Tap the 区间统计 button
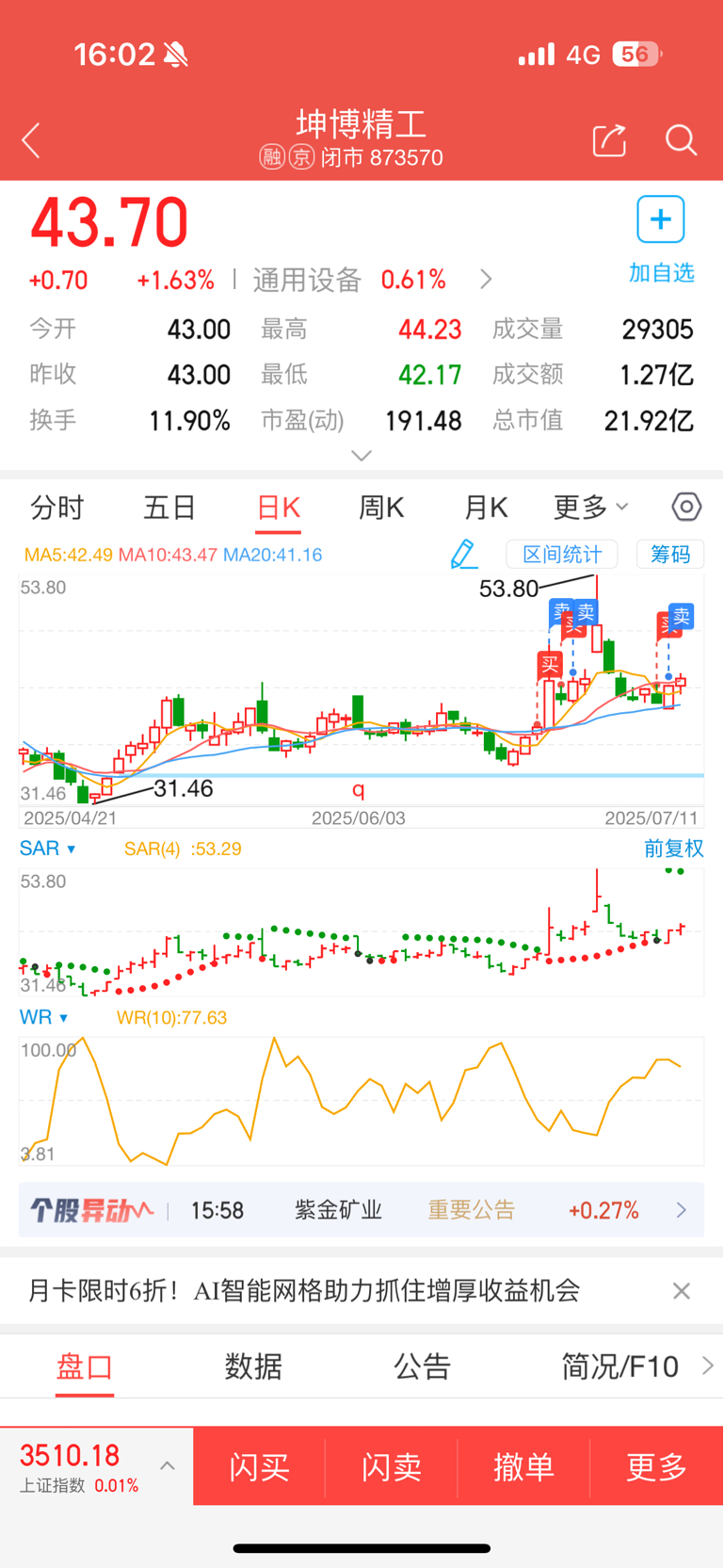 (562, 554)
